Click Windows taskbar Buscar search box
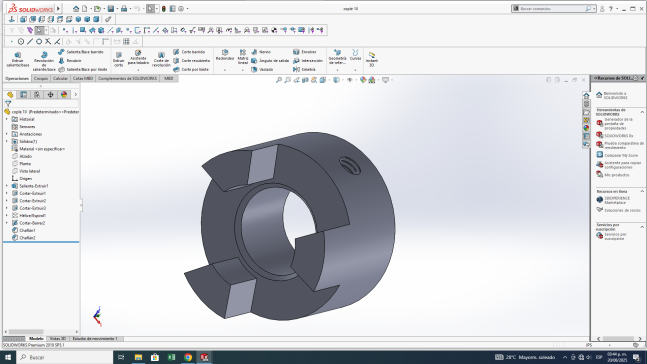Image resolution: width=647 pixels, height=364 pixels. tap(64, 357)
